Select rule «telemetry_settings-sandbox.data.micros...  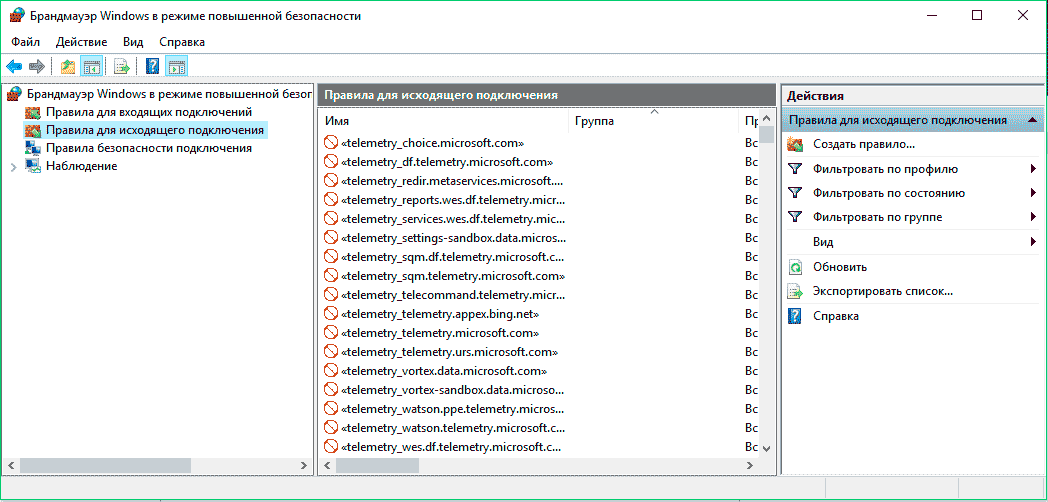coord(453,237)
